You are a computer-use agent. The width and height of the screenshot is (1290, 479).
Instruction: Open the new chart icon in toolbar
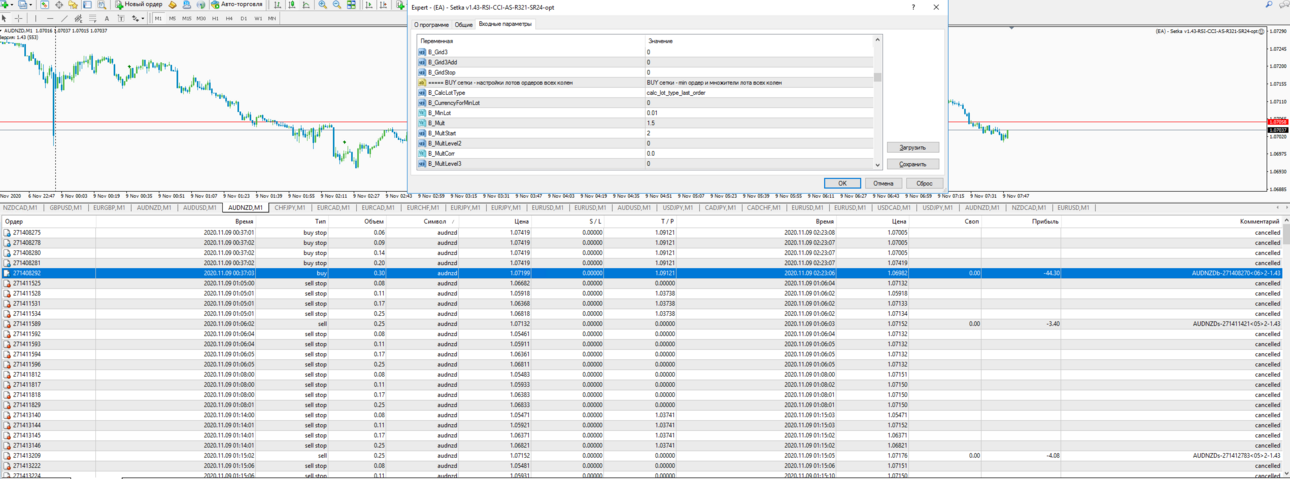pyautogui.click(x=5, y=5)
